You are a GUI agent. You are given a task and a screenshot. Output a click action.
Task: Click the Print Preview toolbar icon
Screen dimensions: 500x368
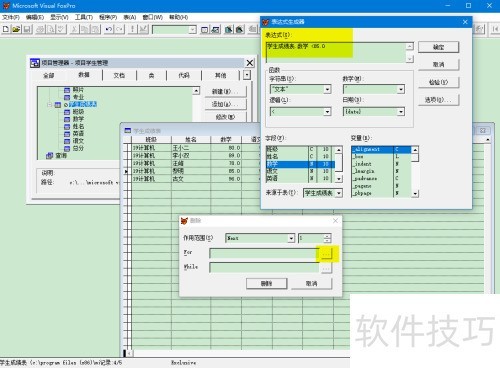coord(51,29)
